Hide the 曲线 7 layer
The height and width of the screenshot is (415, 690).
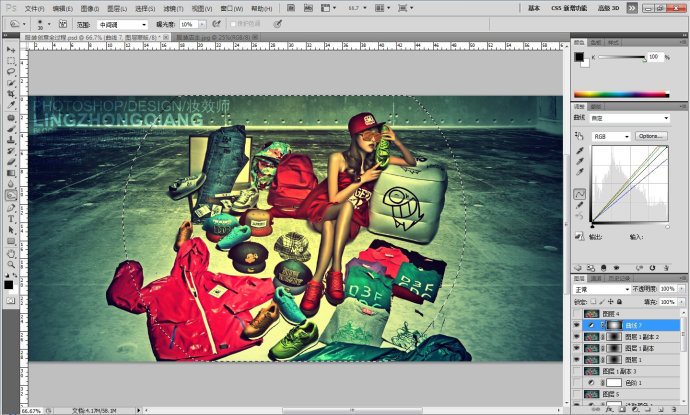coord(576,325)
